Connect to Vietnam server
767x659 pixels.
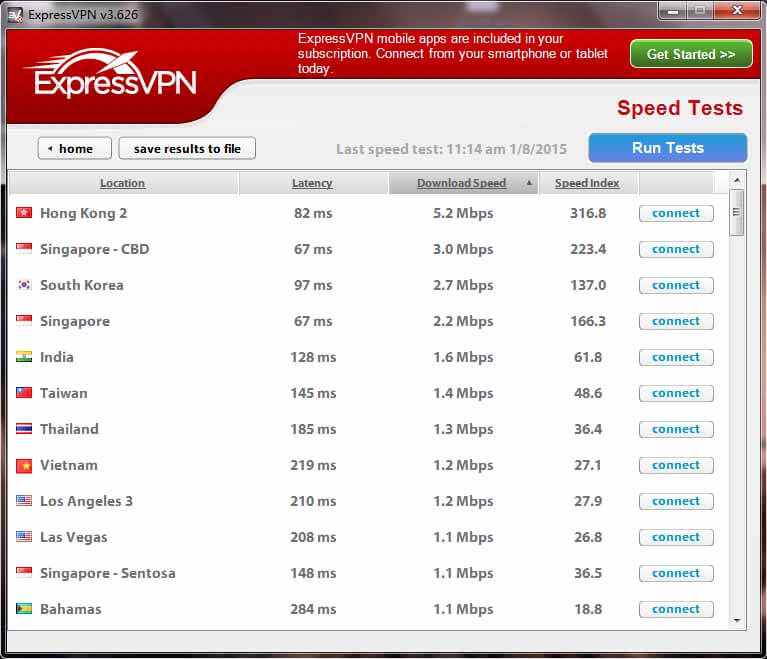(676, 465)
